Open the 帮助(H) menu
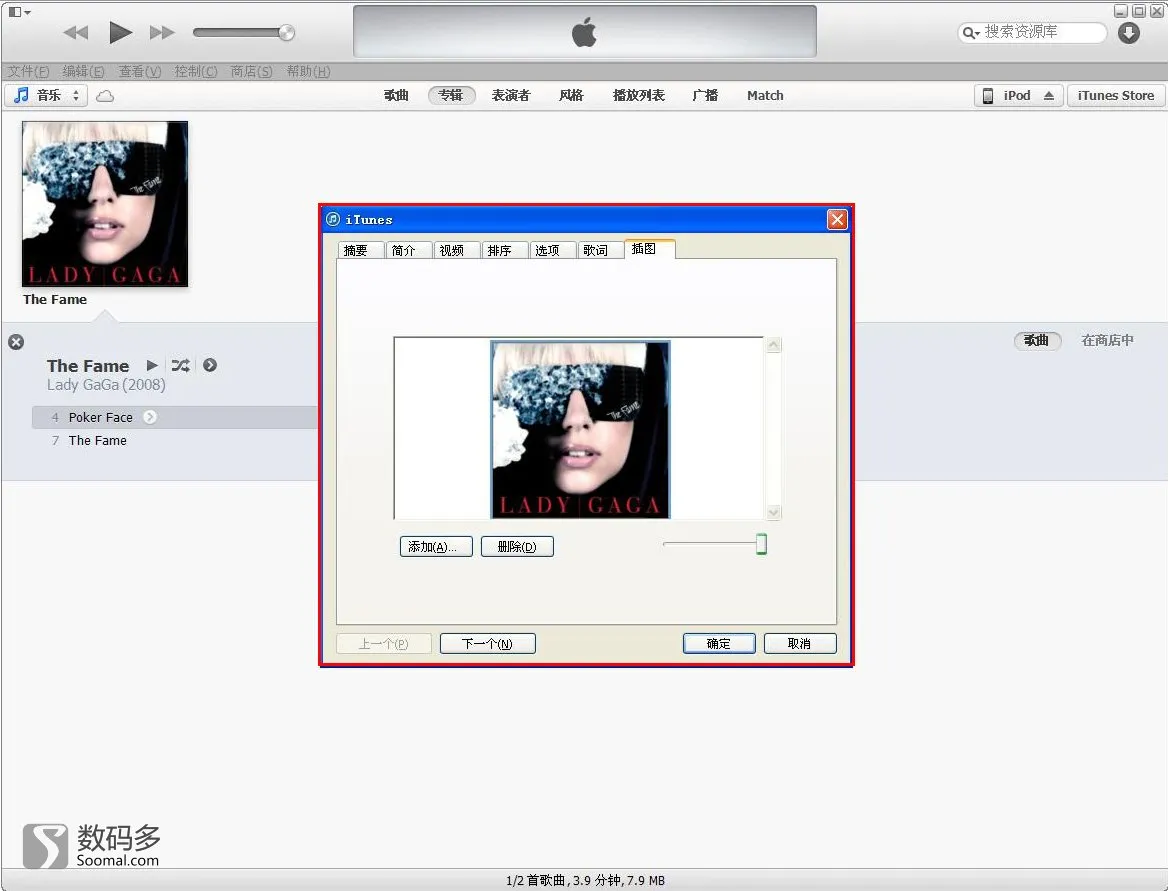Screen dimensions: 1168x891 (x=308, y=72)
